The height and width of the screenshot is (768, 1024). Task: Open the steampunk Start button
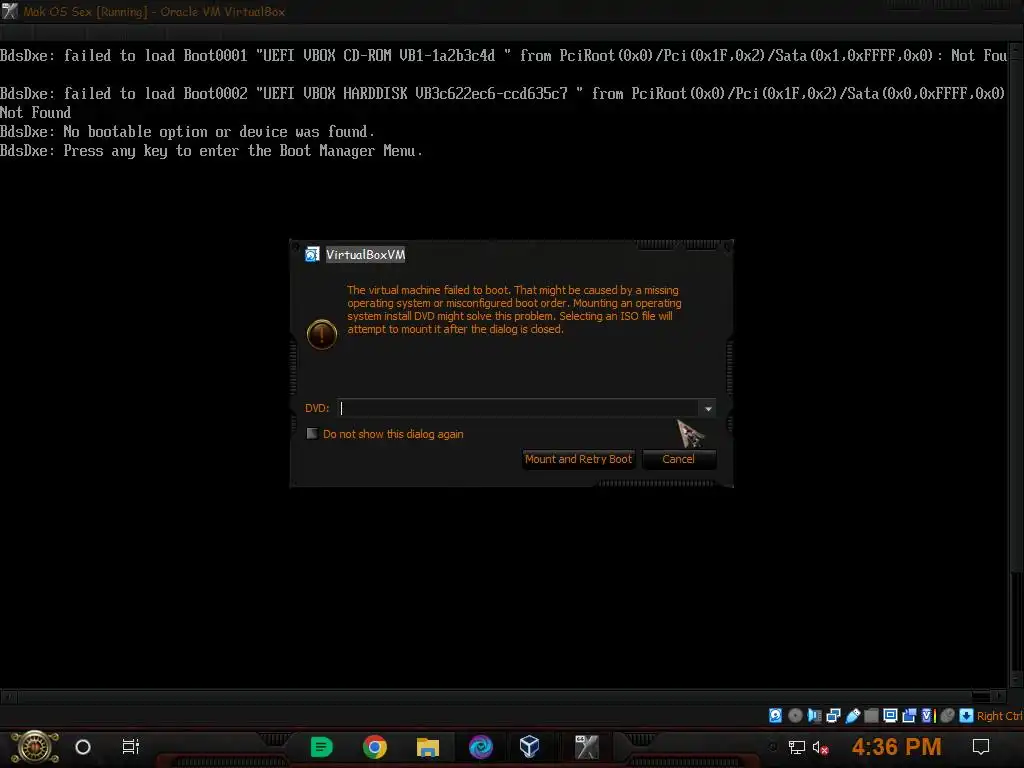35,746
